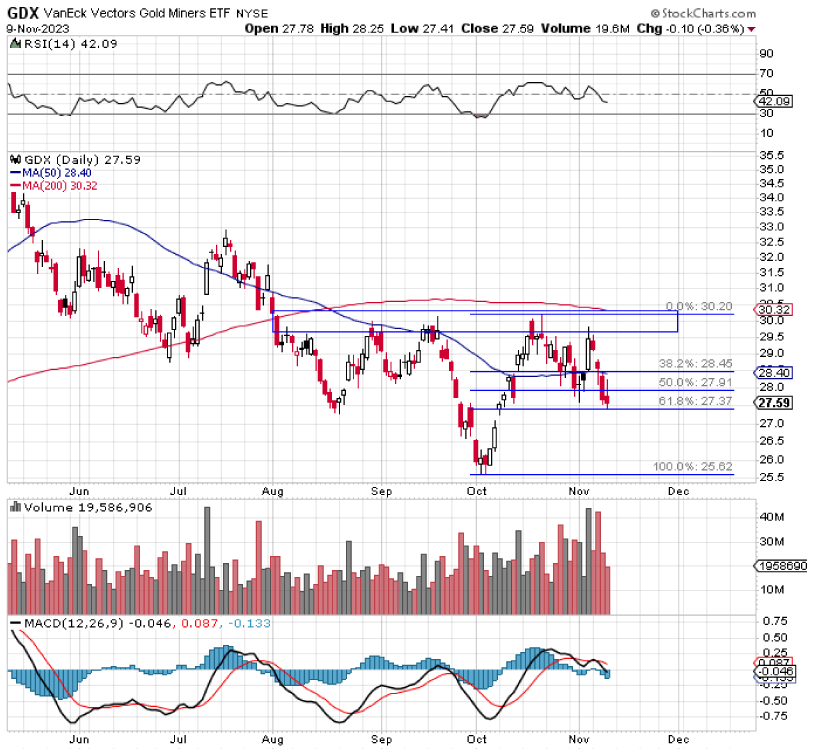This screenshot has width=814, height=749.
Task: Click the GDX candlestick icon in price legend
Action: [x=14, y=159]
